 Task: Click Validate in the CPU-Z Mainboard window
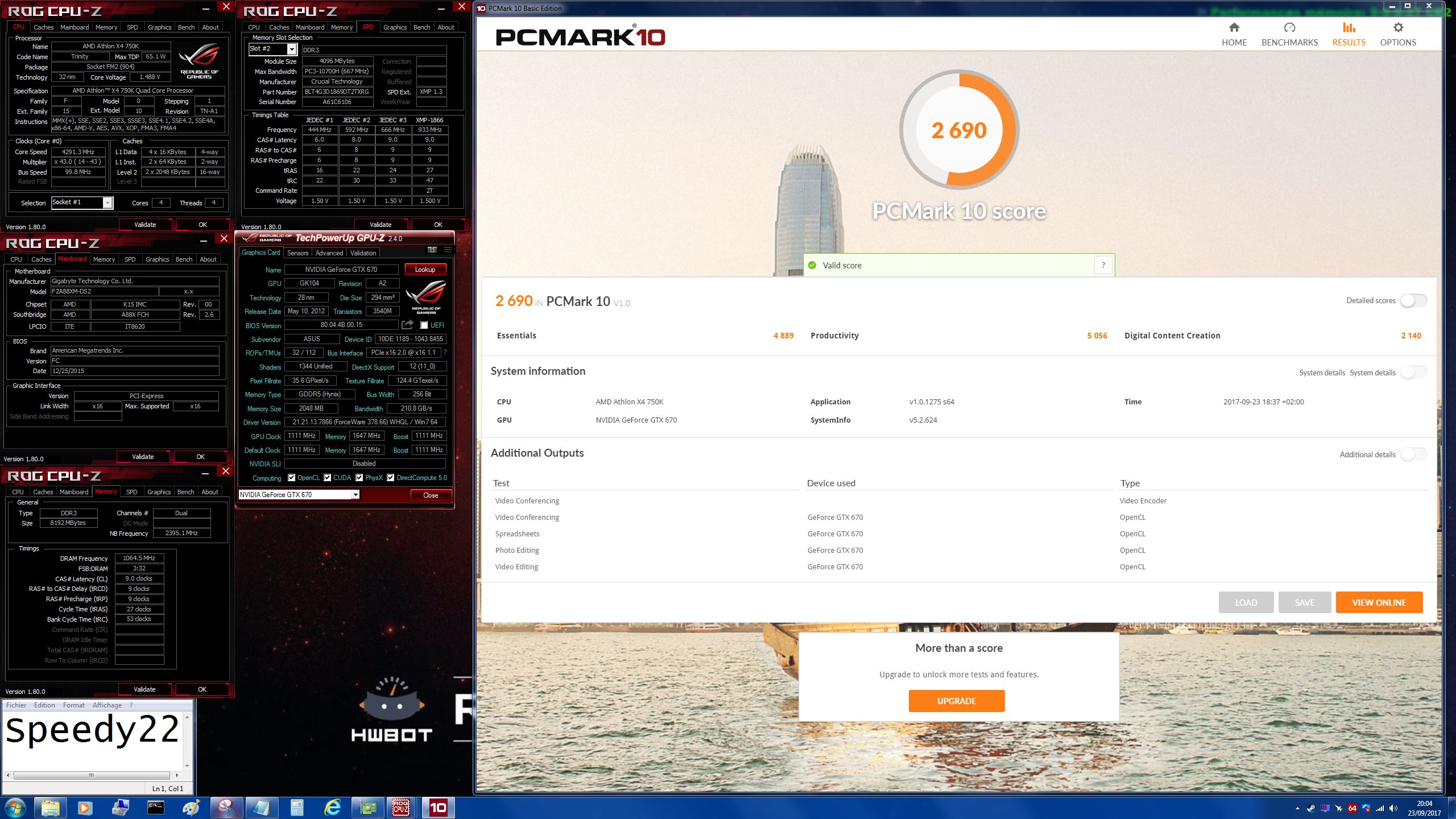coord(143,457)
